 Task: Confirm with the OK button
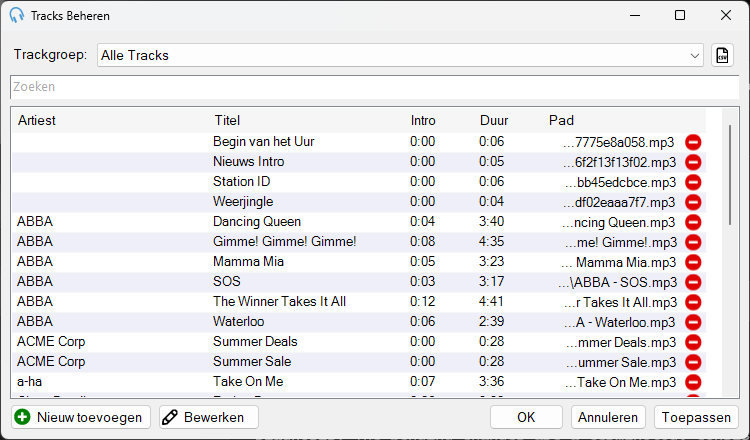(526, 417)
